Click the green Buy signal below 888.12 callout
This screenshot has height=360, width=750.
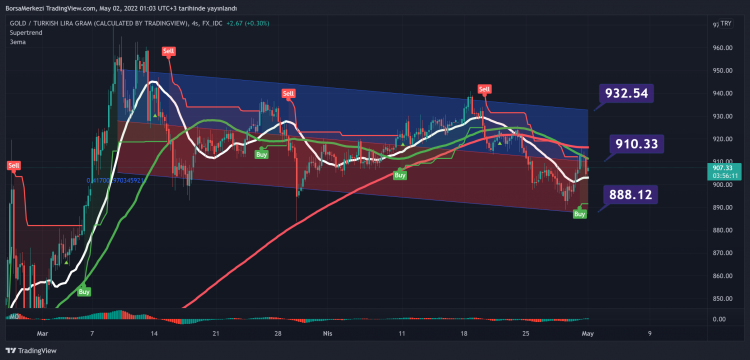pyautogui.click(x=580, y=214)
